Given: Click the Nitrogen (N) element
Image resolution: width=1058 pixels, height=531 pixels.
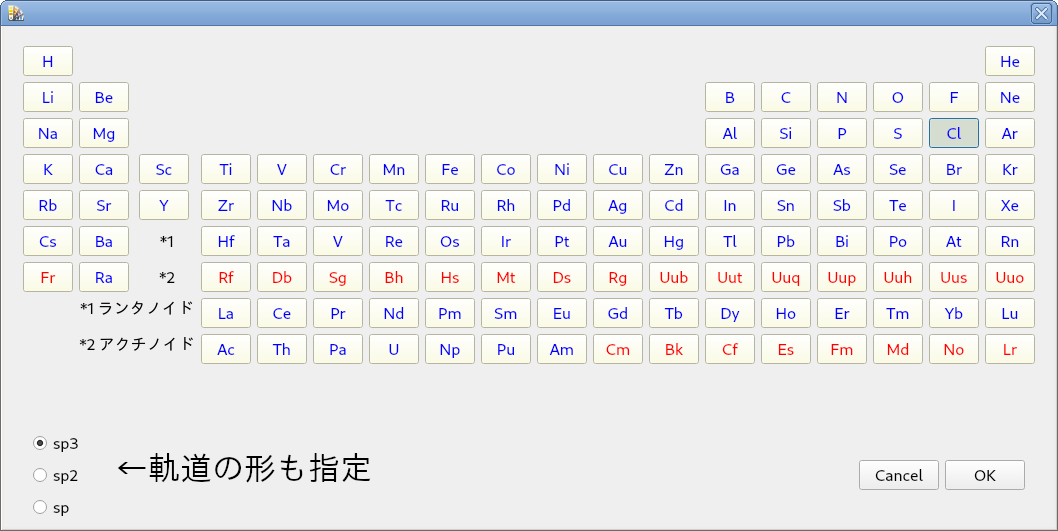Looking at the screenshot, I should pyautogui.click(x=842, y=97).
